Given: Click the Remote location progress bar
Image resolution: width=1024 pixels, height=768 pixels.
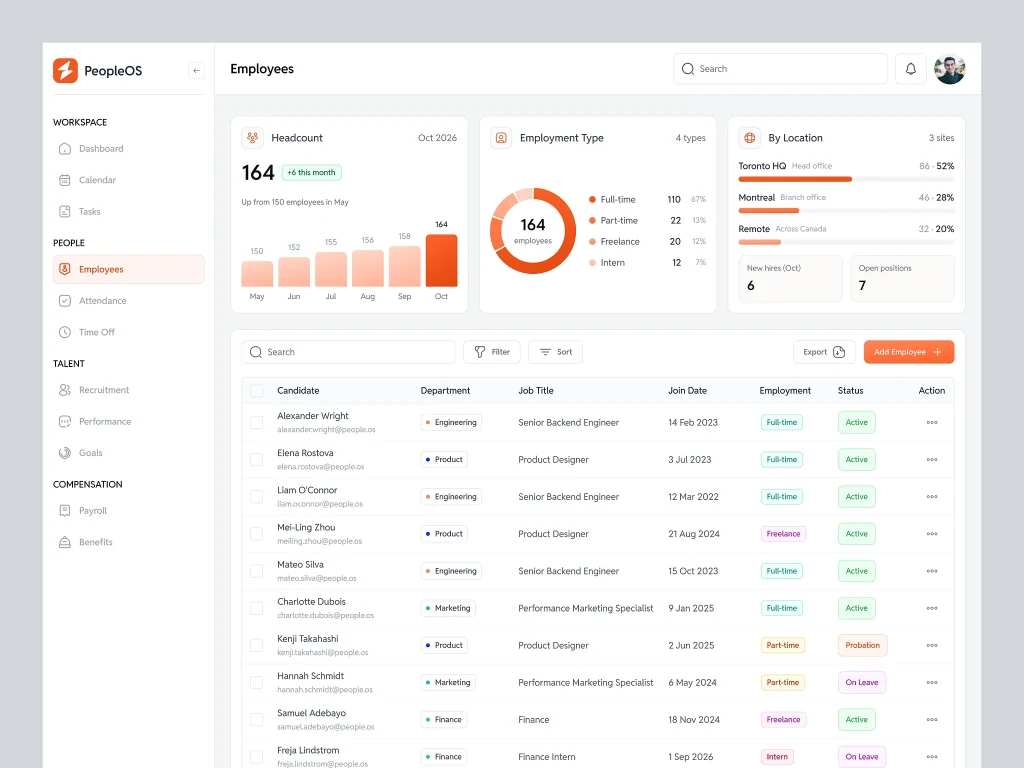Looking at the screenshot, I should click(846, 242).
